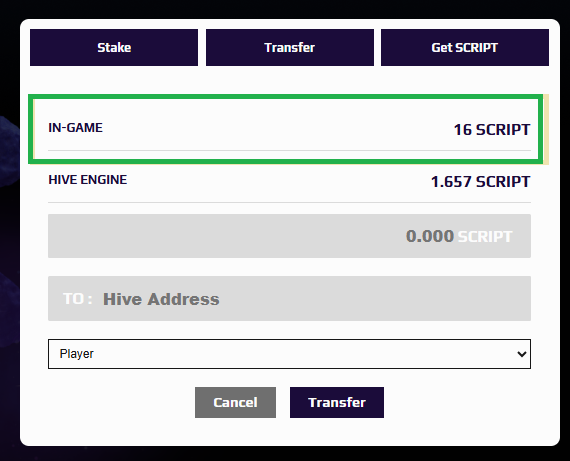Viewport: 570px width, 461px height.
Task: Click the 16 SCRIPT in-game balance
Action: pyautogui.click(x=492, y=129)
